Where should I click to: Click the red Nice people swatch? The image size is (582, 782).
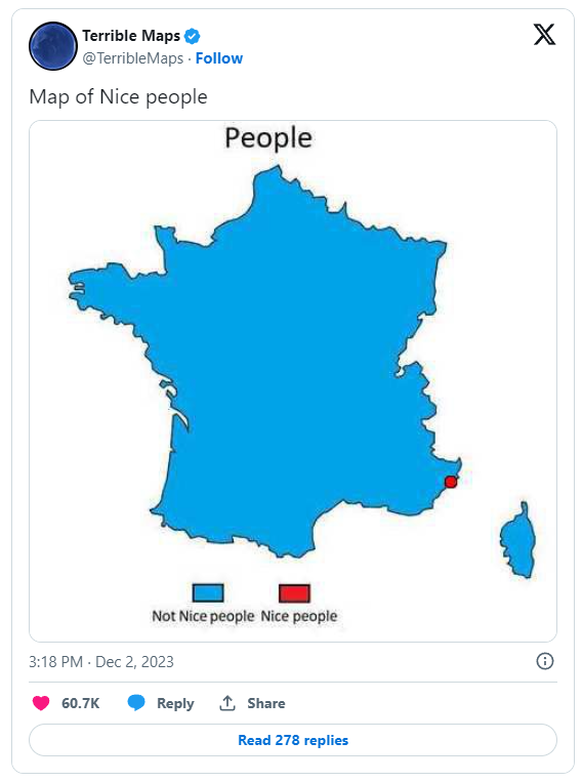(294, 593)
